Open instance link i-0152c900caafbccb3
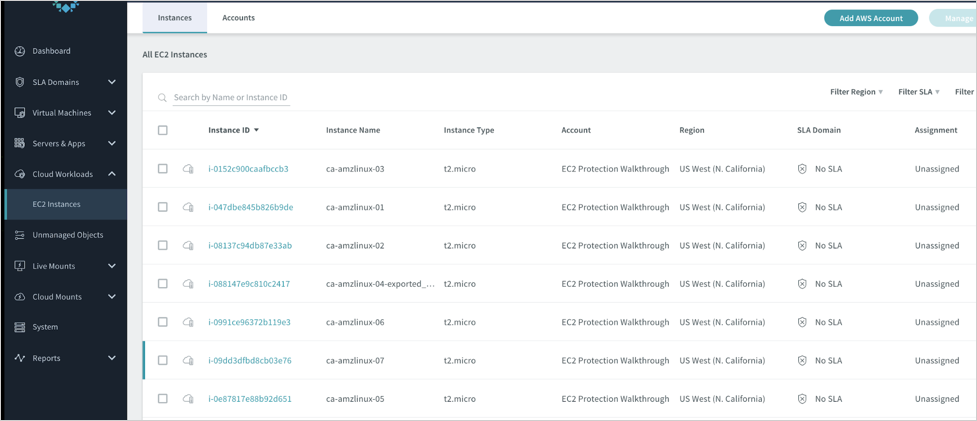977x421 pixels. click(249, 169)
